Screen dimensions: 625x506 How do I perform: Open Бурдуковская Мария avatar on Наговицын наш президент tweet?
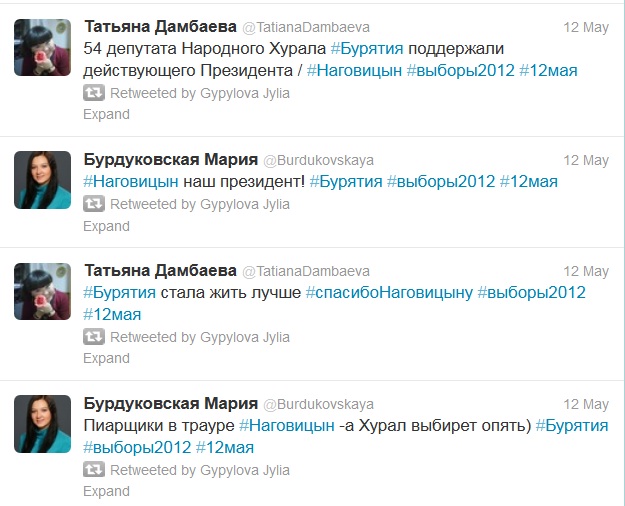click(42, 180)
